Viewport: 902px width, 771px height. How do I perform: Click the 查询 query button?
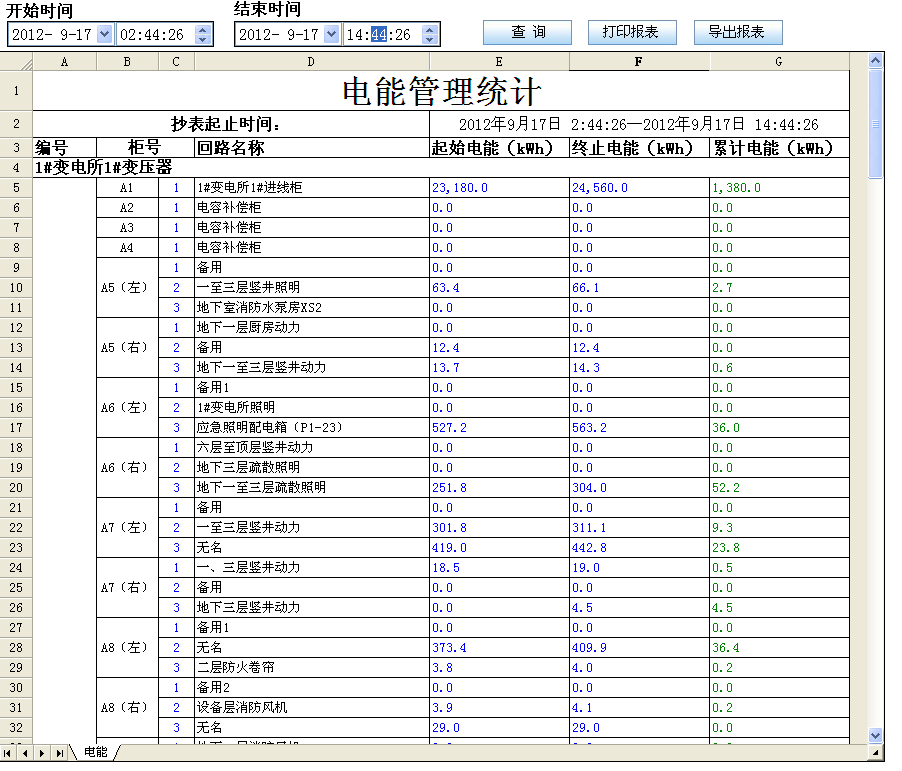click(x=527, y=32)
